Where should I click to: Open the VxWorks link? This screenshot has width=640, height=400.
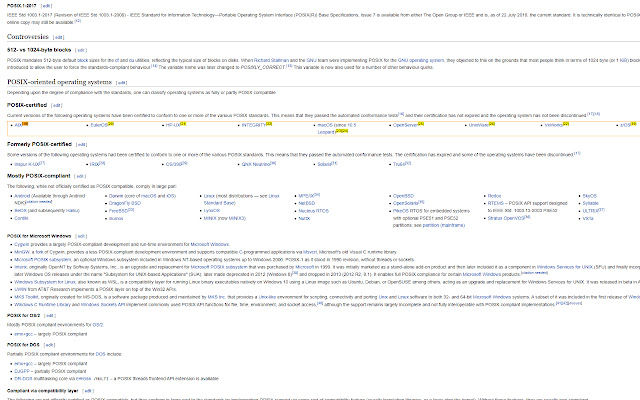click(553, 125)
